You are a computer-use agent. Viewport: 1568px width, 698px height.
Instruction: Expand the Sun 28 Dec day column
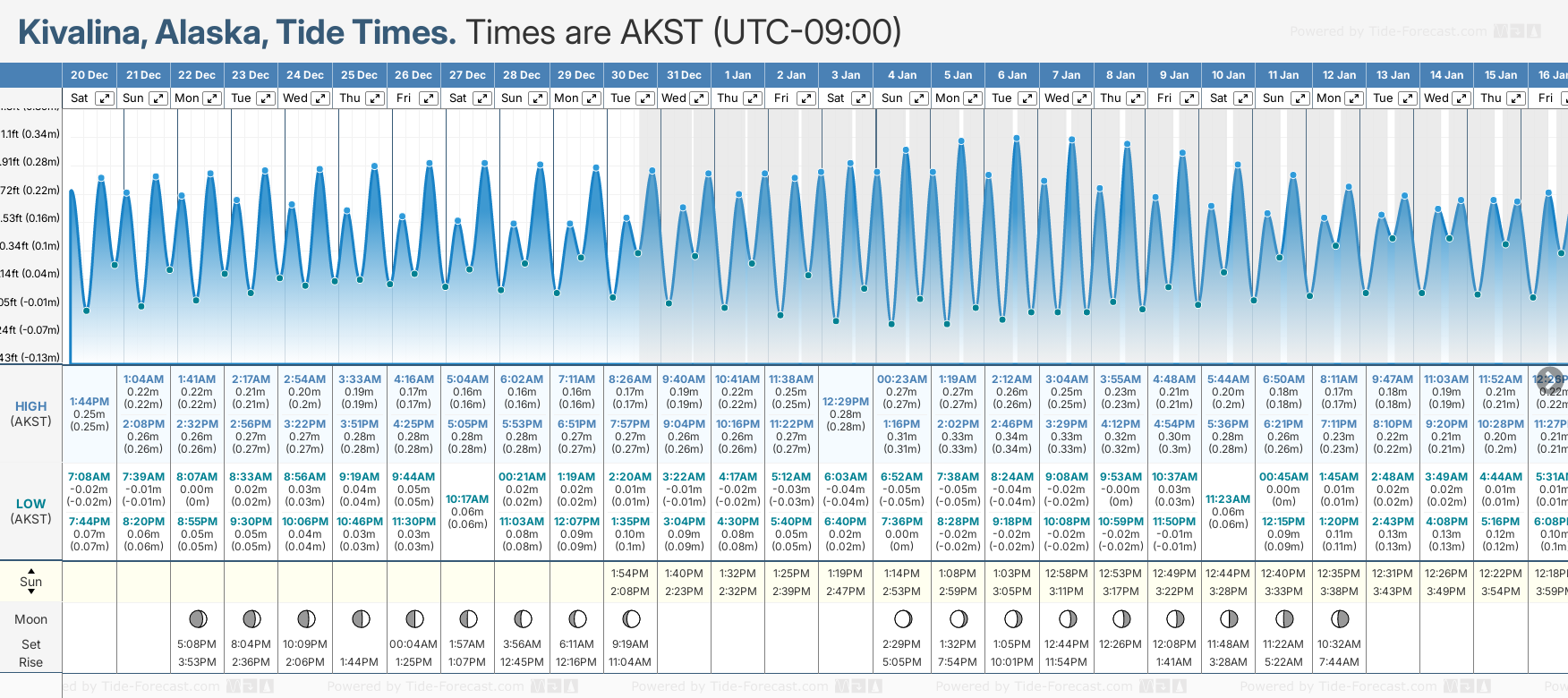[537, 98]
